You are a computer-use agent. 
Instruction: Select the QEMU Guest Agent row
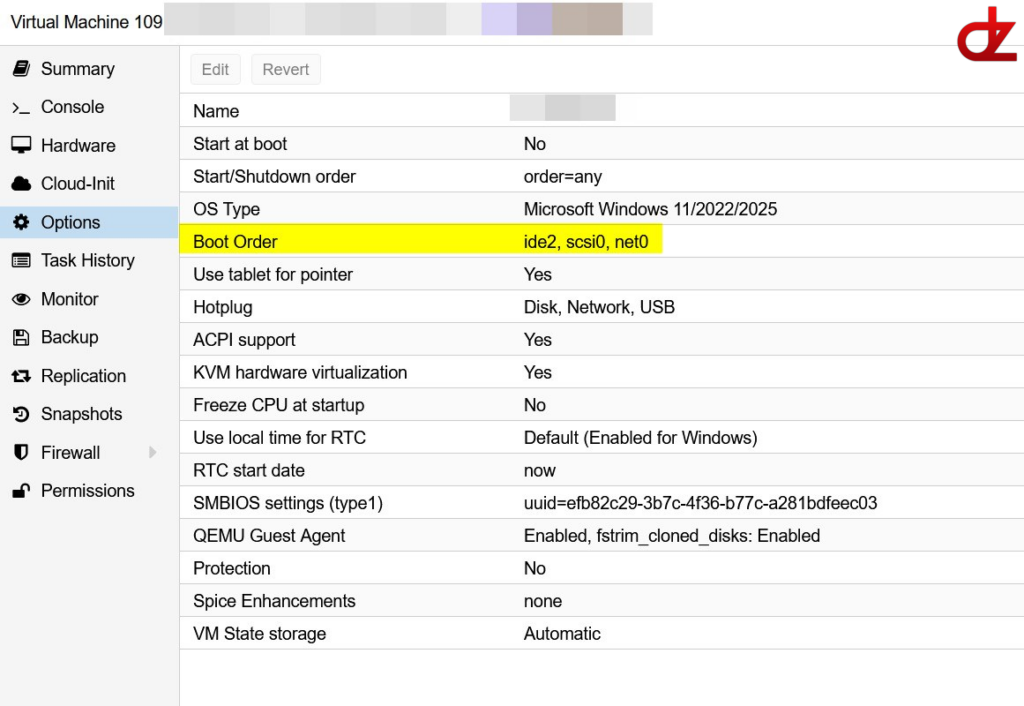click(420, 536)
